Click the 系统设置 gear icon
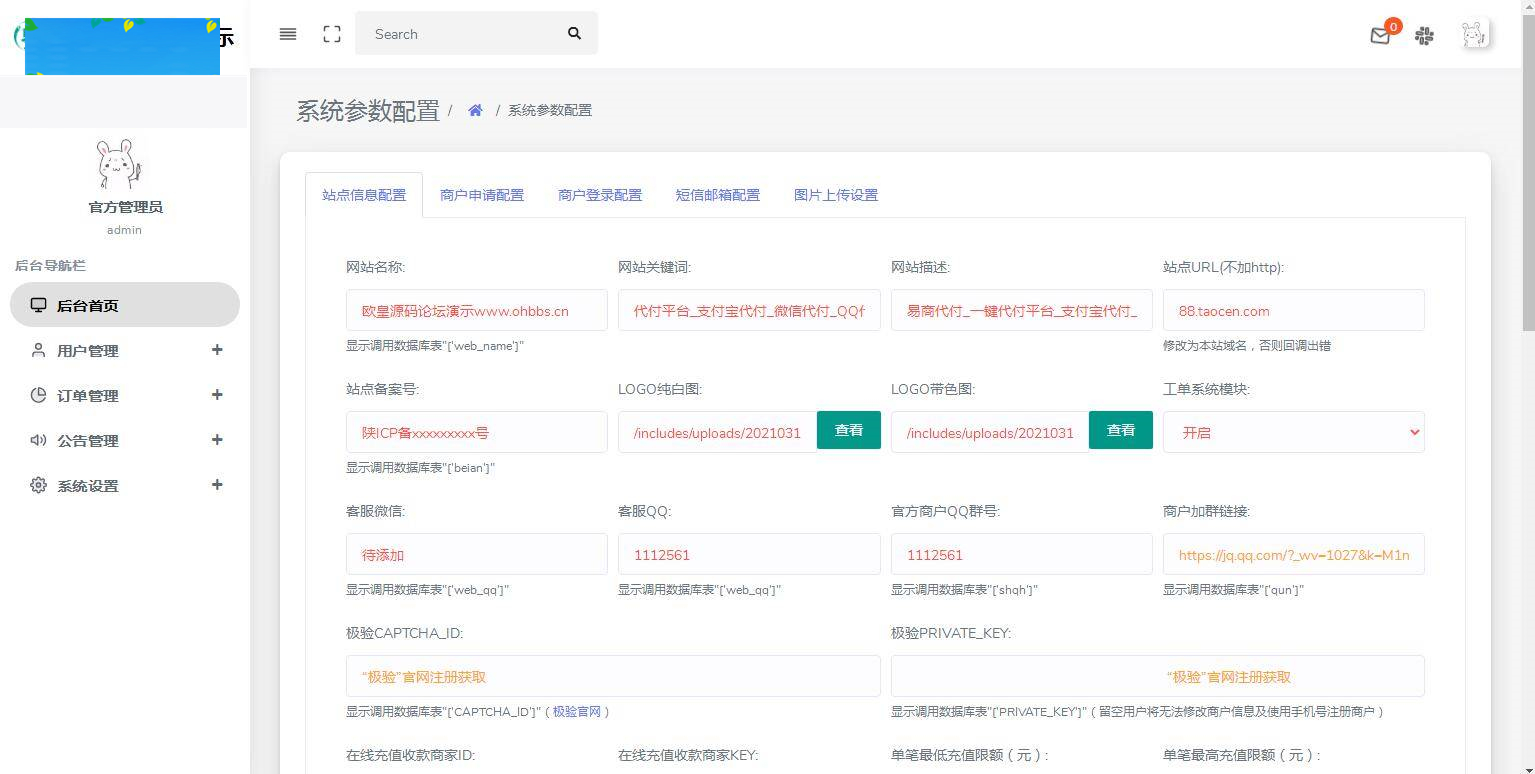Screen dimensions: 1535x774 (x=38, y=485)
